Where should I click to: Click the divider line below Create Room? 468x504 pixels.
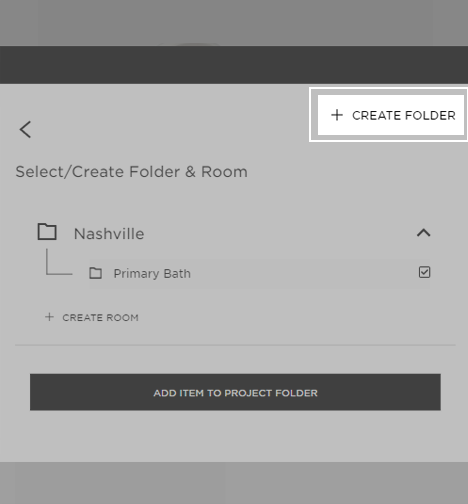[235, 345]
